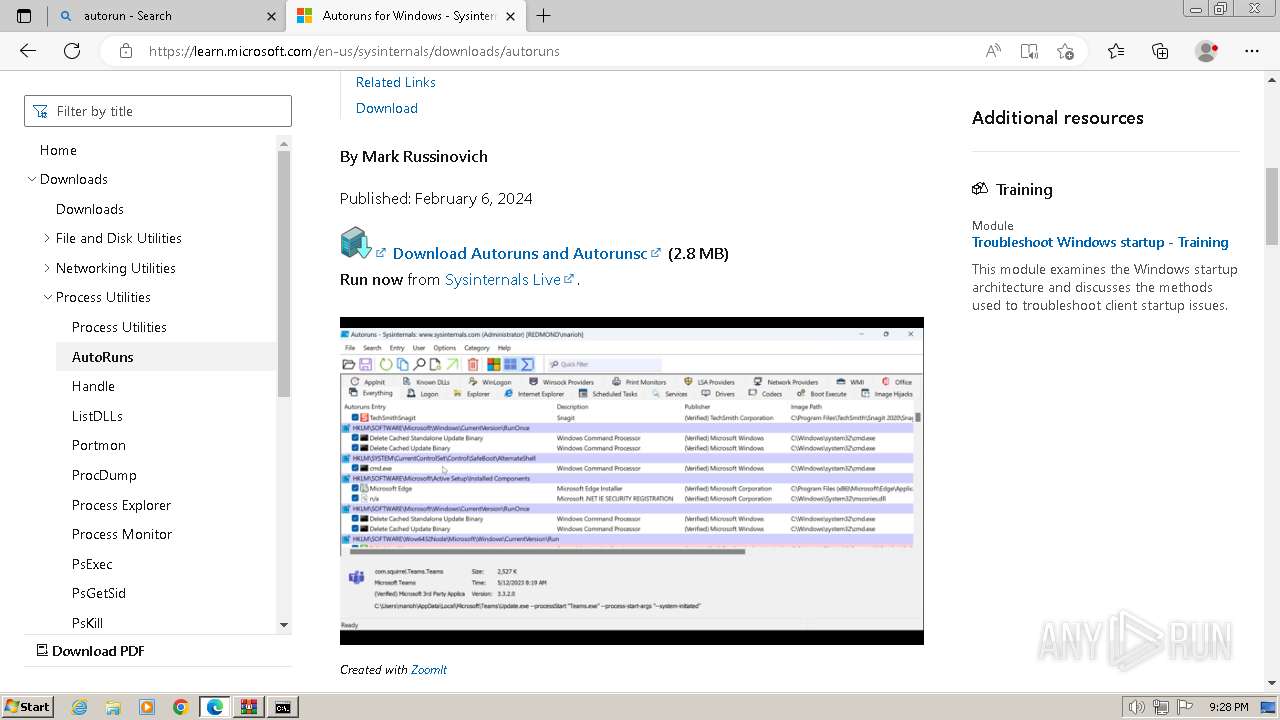Close the Autoruns for Windows tab
This screenshot has width=1280, height=720.
[x=511, y=16]
